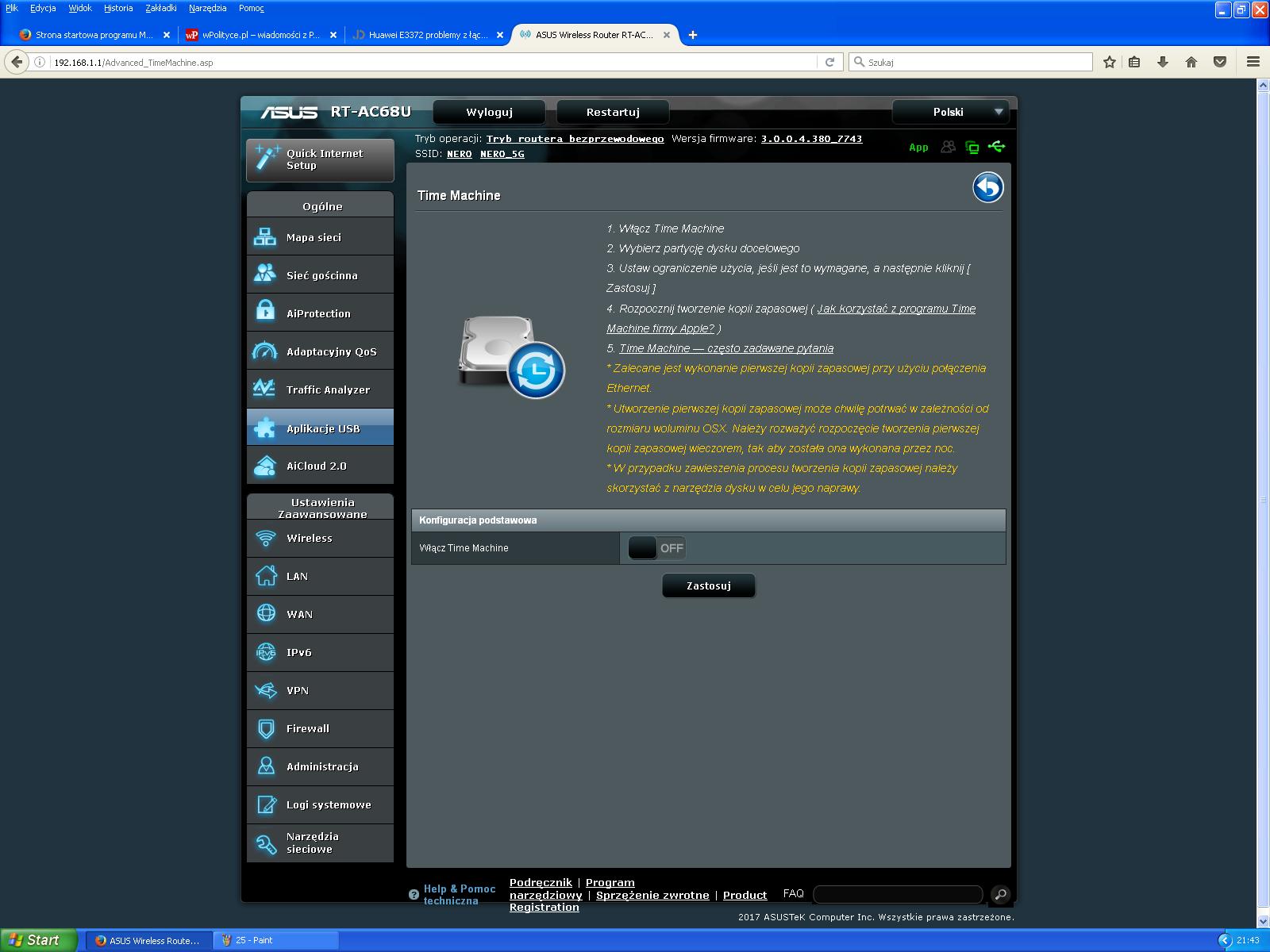Toggle the Włącz Time Machine switch

tap(656, 548)
